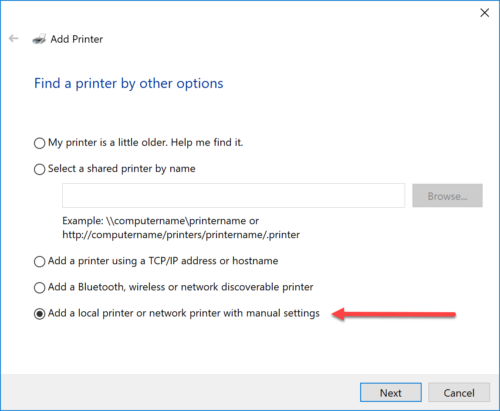Viewport: 500px width, 411px height.
Task: Click the 'Add Printer' window title text
Action: (x=77, y=39)
